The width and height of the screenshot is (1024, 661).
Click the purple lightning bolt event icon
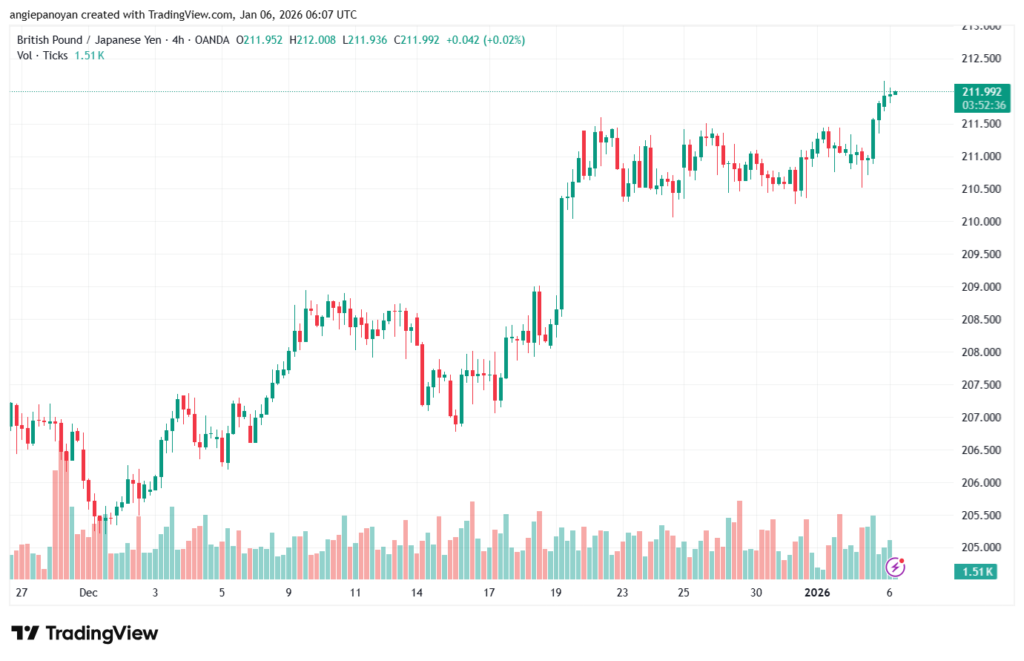896,567
